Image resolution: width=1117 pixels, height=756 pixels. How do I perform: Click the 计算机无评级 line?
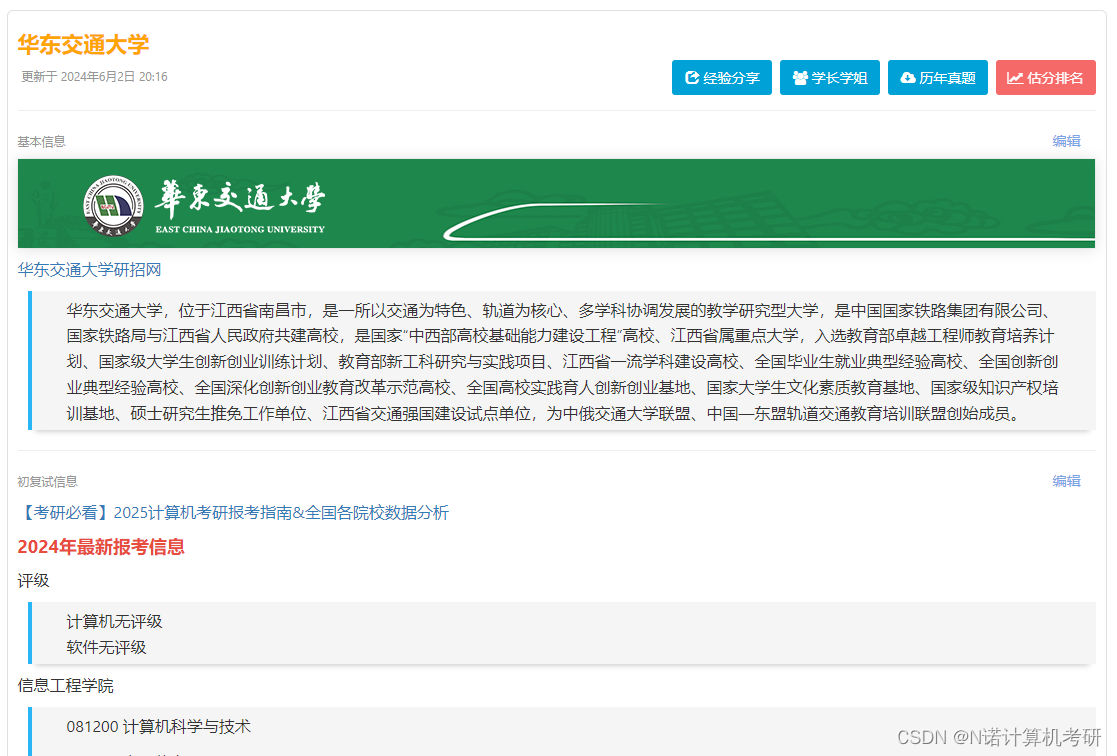click(x=115, y=621)
